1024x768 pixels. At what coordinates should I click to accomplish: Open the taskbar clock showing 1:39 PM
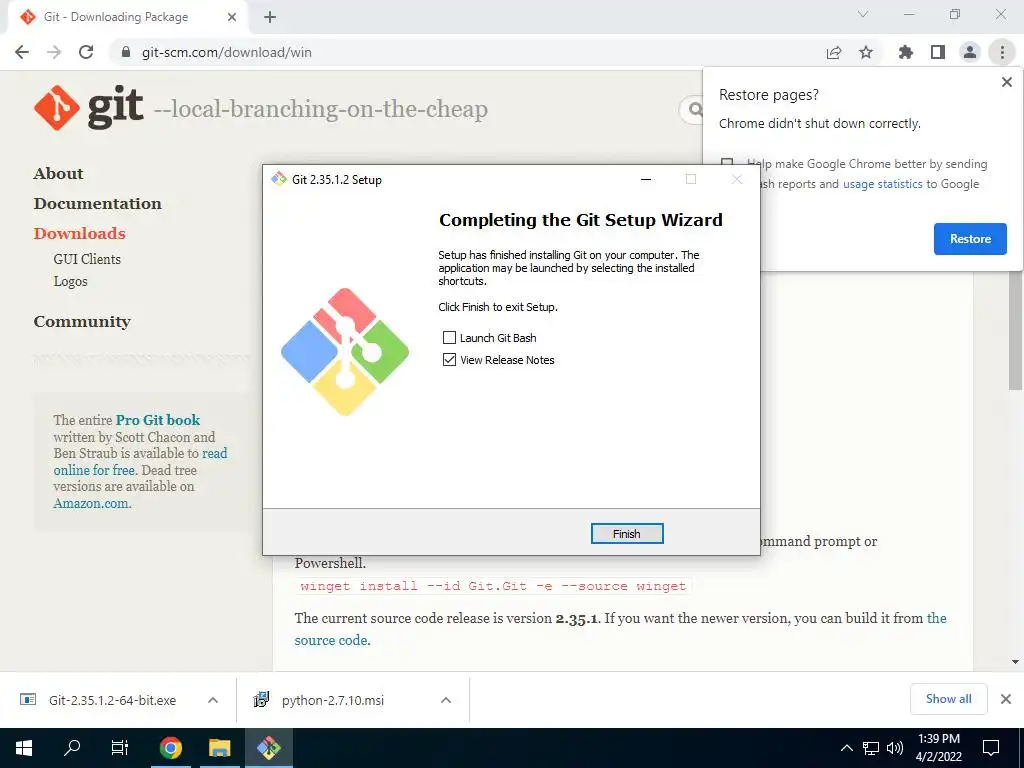click(939, 748)
